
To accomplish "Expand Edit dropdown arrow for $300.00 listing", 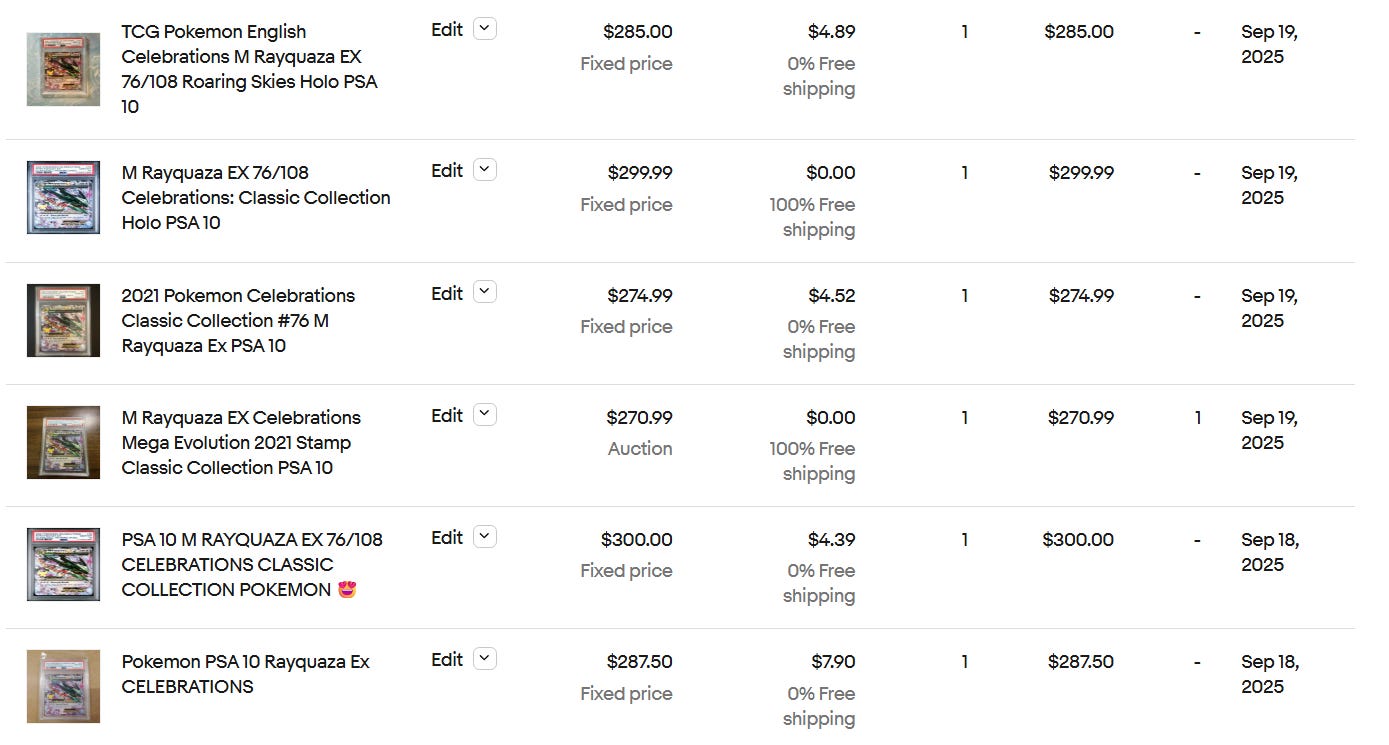I will tap(485, 536).
